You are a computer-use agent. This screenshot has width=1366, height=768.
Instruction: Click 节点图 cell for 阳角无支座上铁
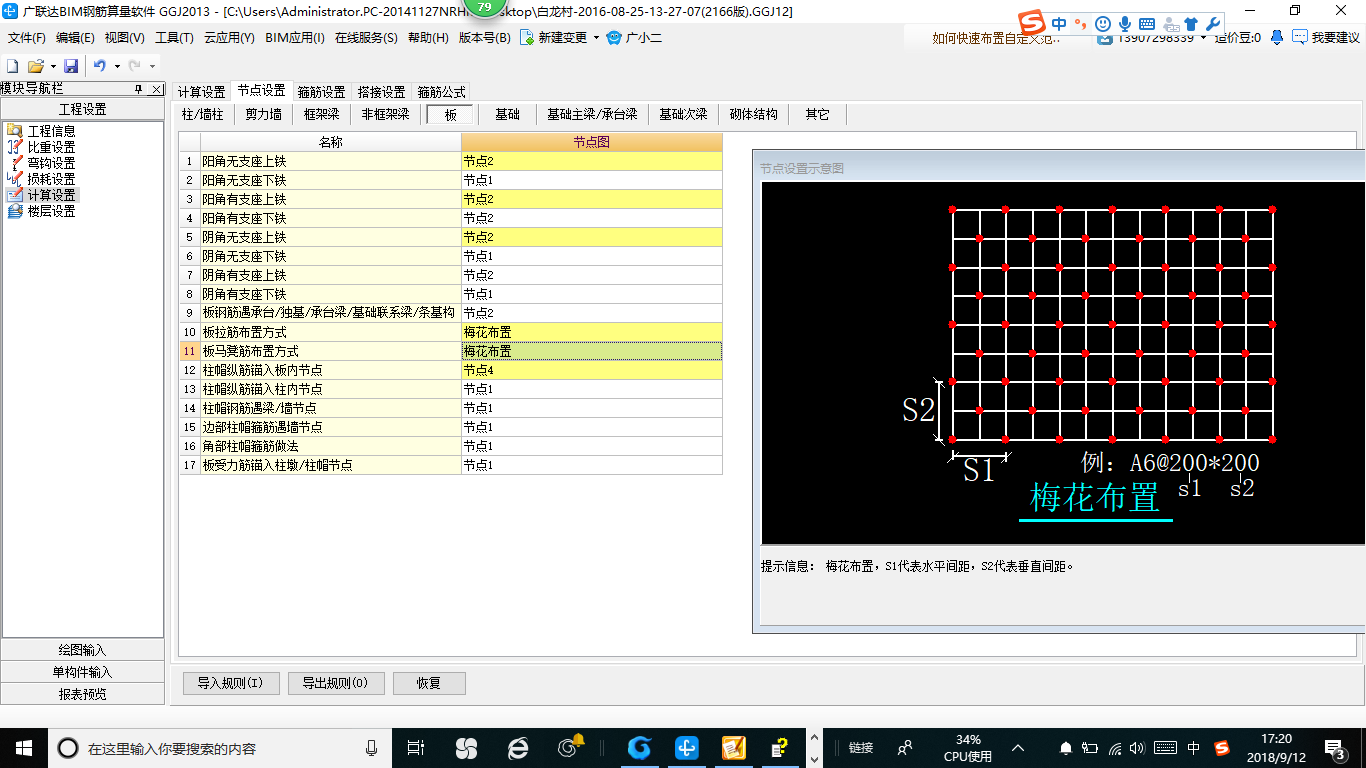591,161
